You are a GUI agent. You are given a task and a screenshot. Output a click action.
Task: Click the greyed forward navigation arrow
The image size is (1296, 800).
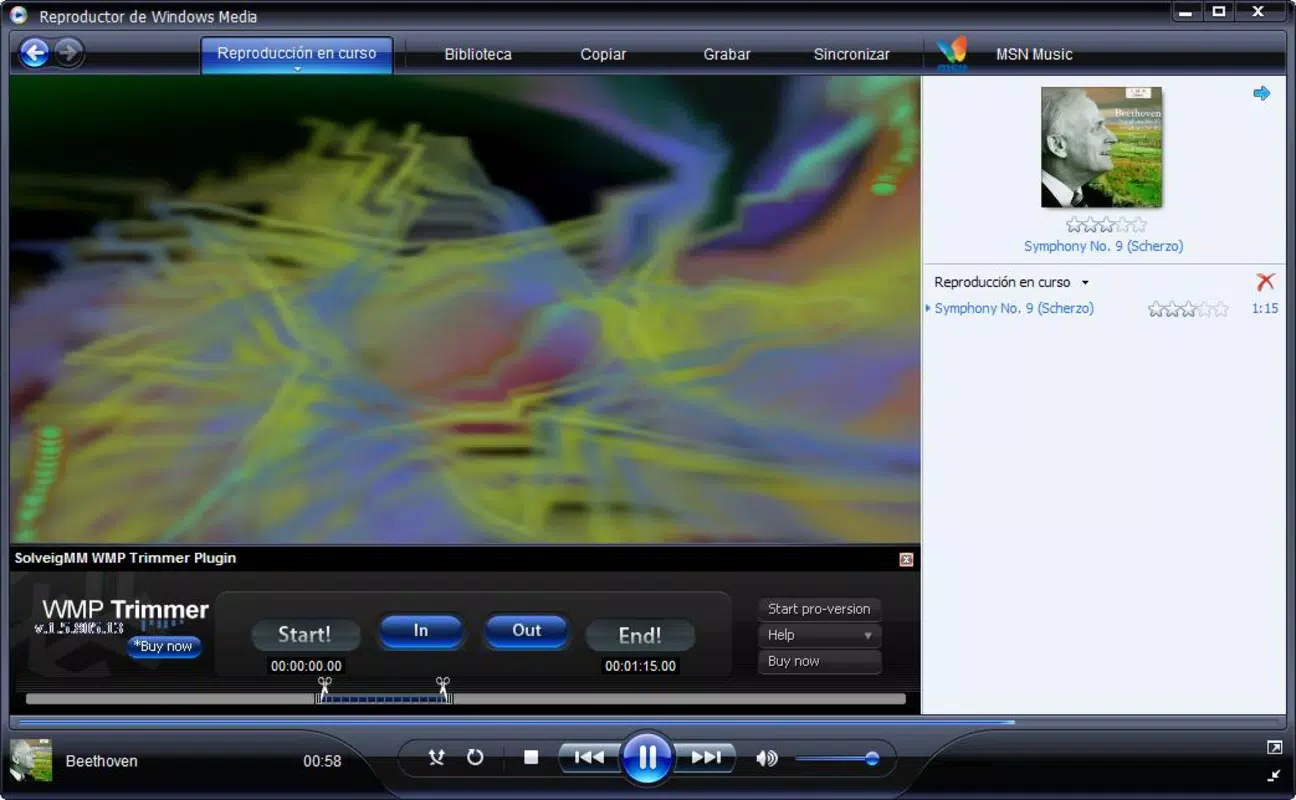pos(68,53)
